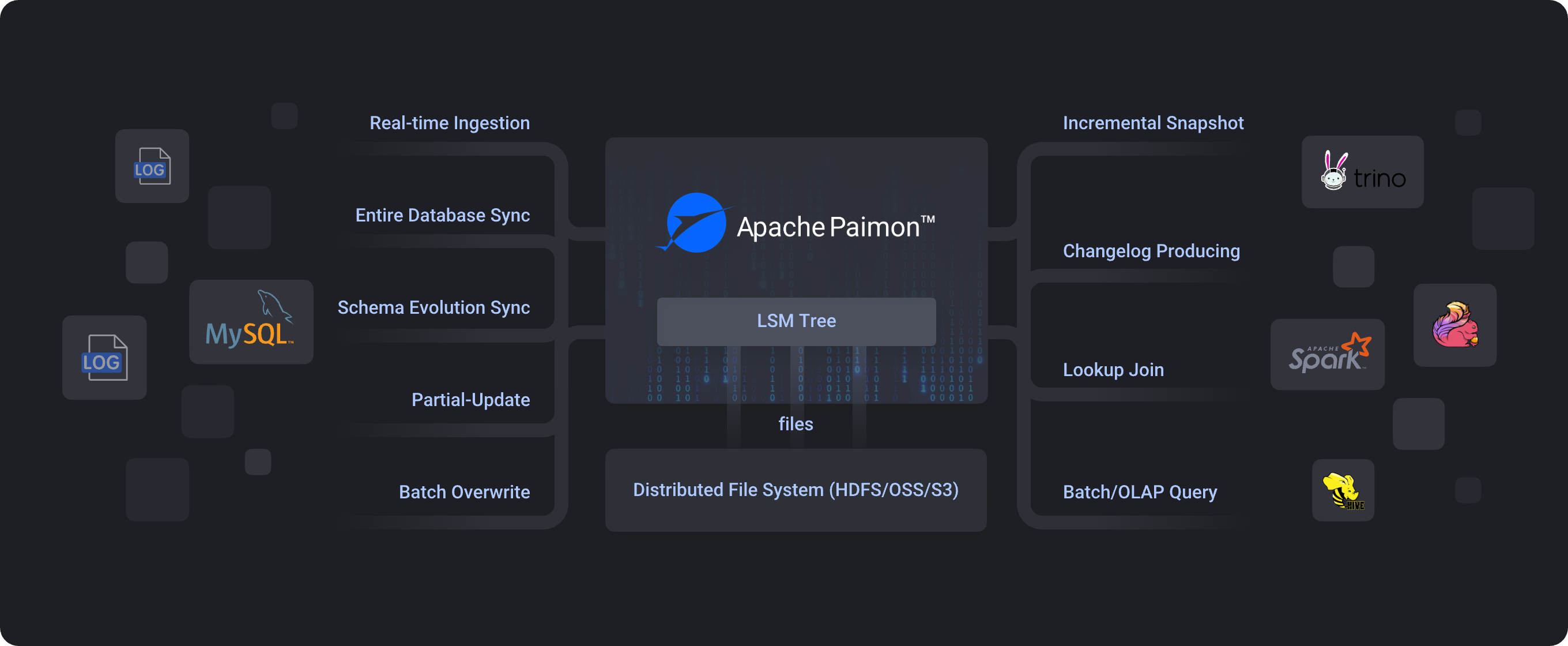Click the LSM Tree box
The image size is (1568, 646).
tap(796, 321)
